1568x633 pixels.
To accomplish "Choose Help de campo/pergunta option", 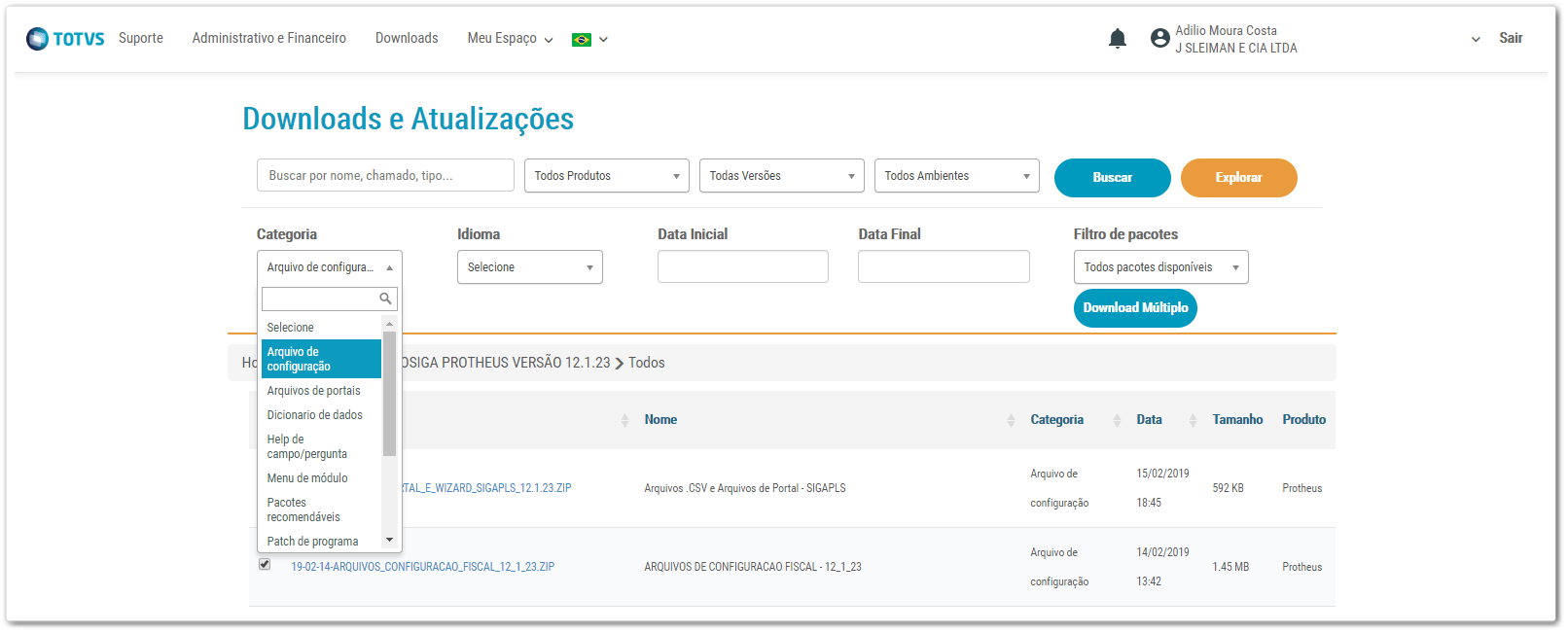I will click(321, 446).
